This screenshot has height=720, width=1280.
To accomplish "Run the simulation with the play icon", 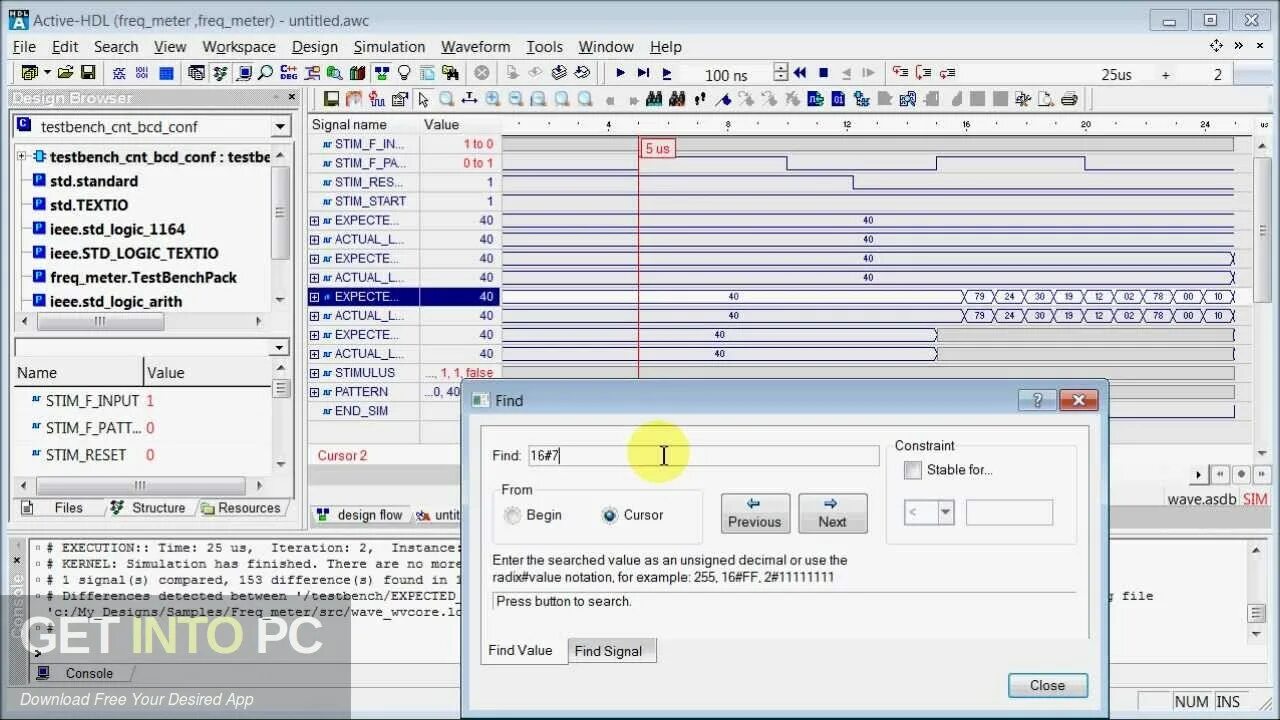I will click(620, 73).
